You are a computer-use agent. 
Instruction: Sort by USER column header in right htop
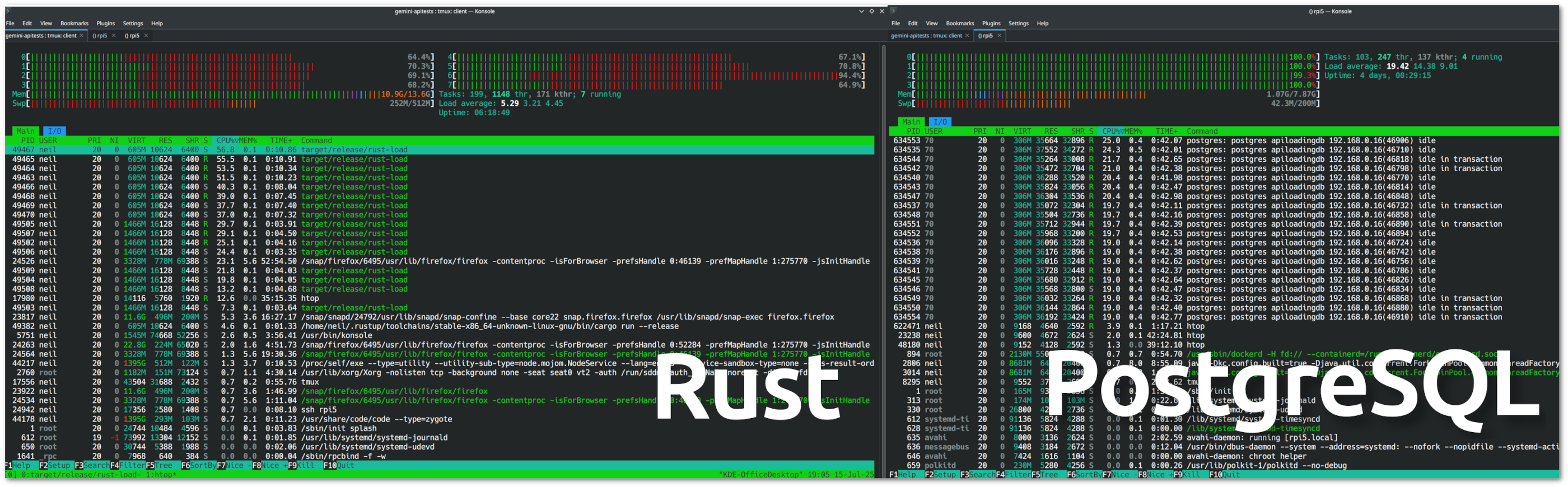[933, 131]
